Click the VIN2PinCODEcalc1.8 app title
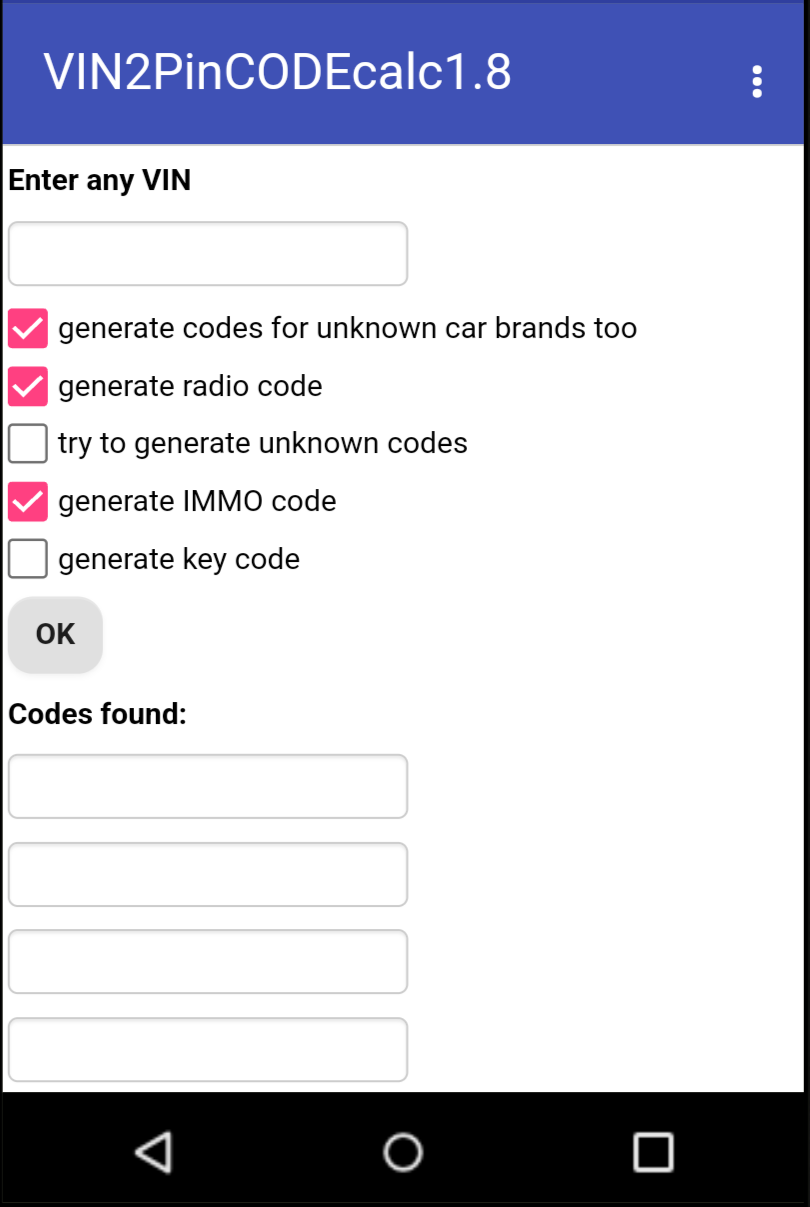Viewport: 810px width, 1207px height. pyautogui.click(x=277, y=73)
